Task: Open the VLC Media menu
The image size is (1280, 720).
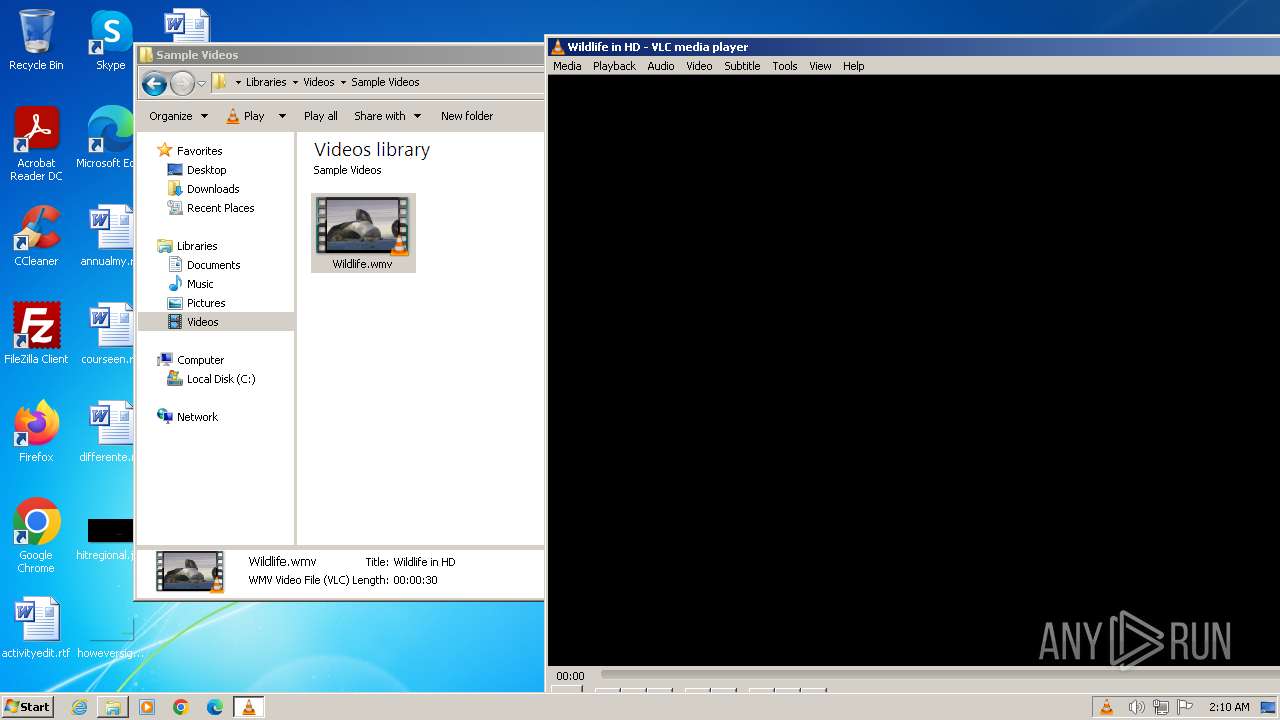Action: pos(567,66)
